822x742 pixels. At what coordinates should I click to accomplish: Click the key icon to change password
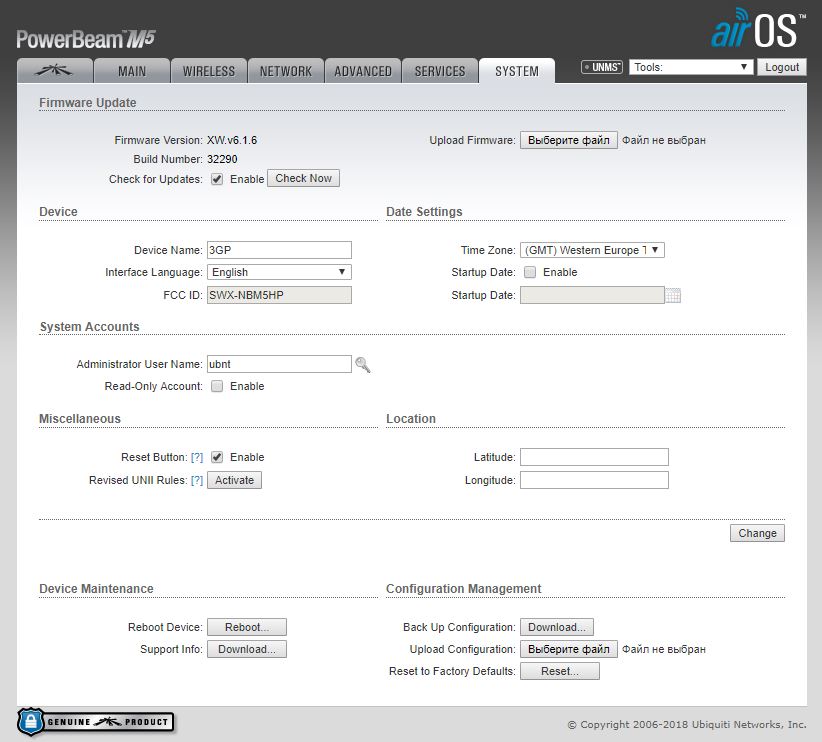pyautogui.click(x=363, y=366)
